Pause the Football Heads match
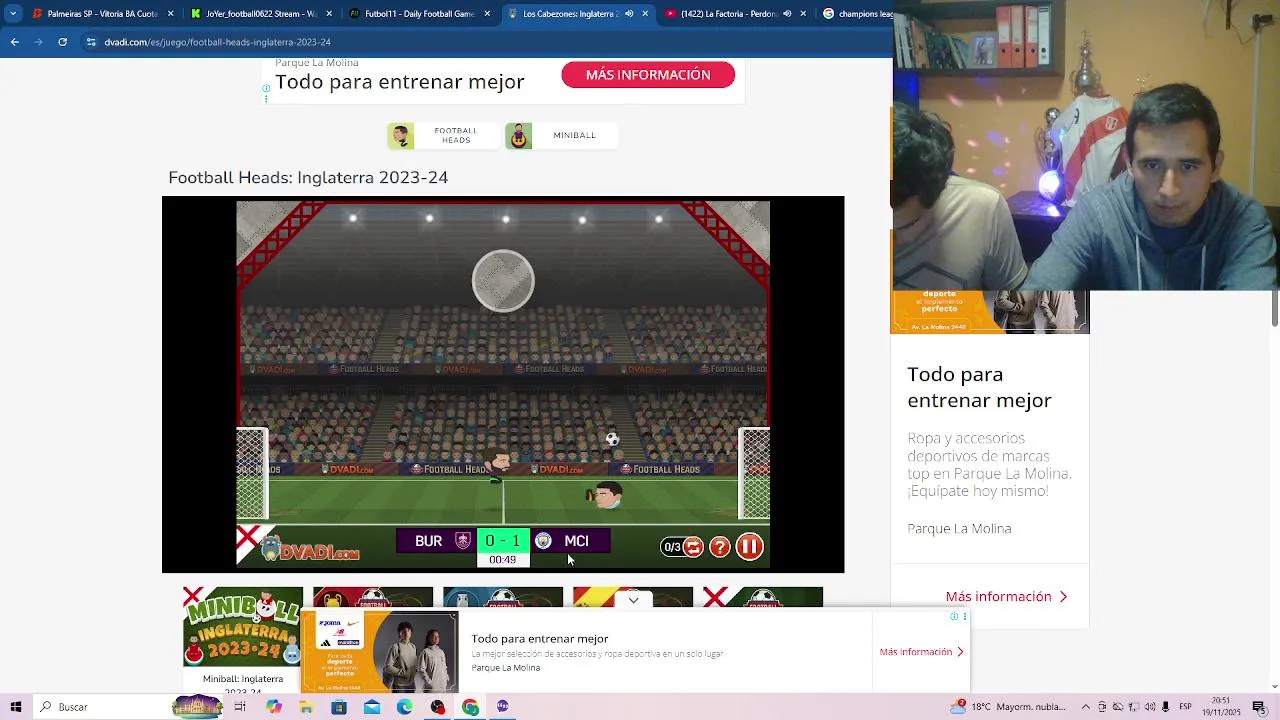1280x720 pixels. (x=749, y=546)
